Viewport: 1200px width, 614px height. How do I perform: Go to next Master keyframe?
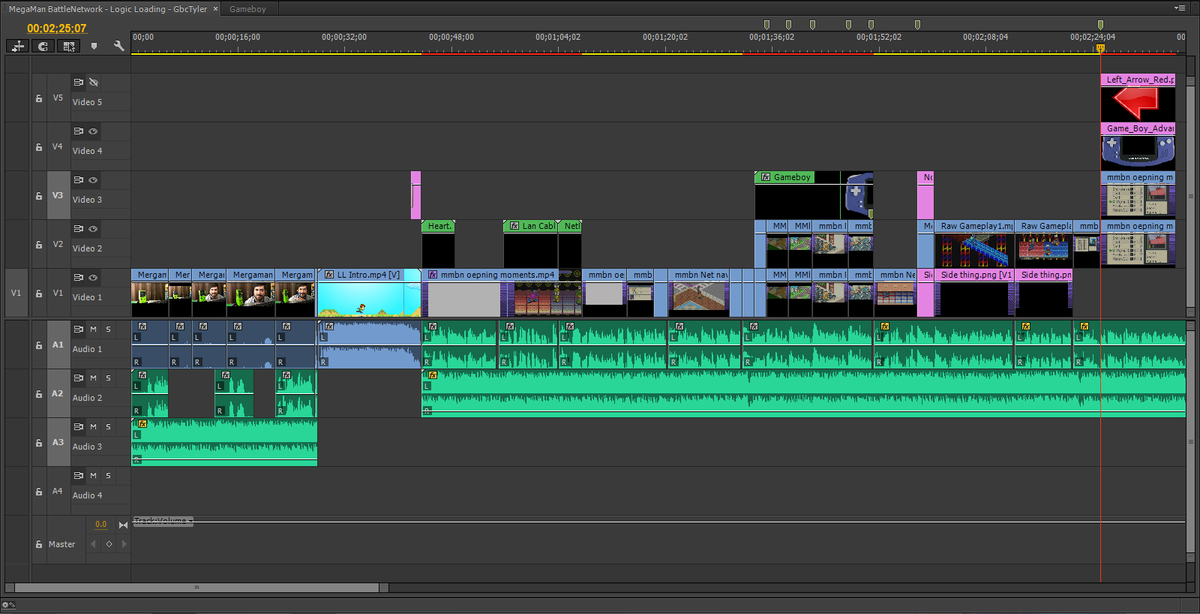[123, 544]
